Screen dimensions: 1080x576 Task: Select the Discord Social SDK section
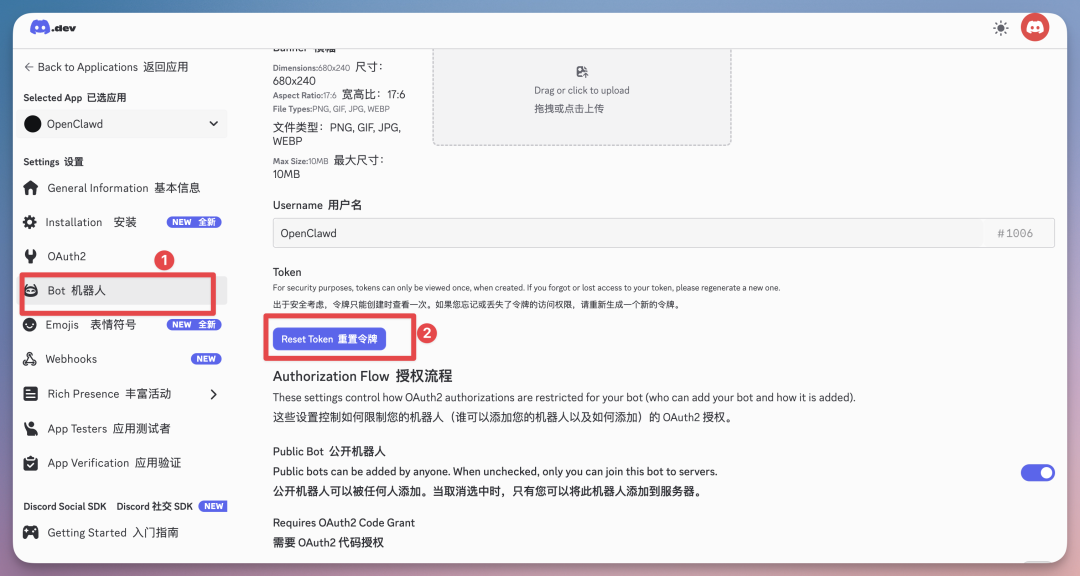click(x=64, y=506)
